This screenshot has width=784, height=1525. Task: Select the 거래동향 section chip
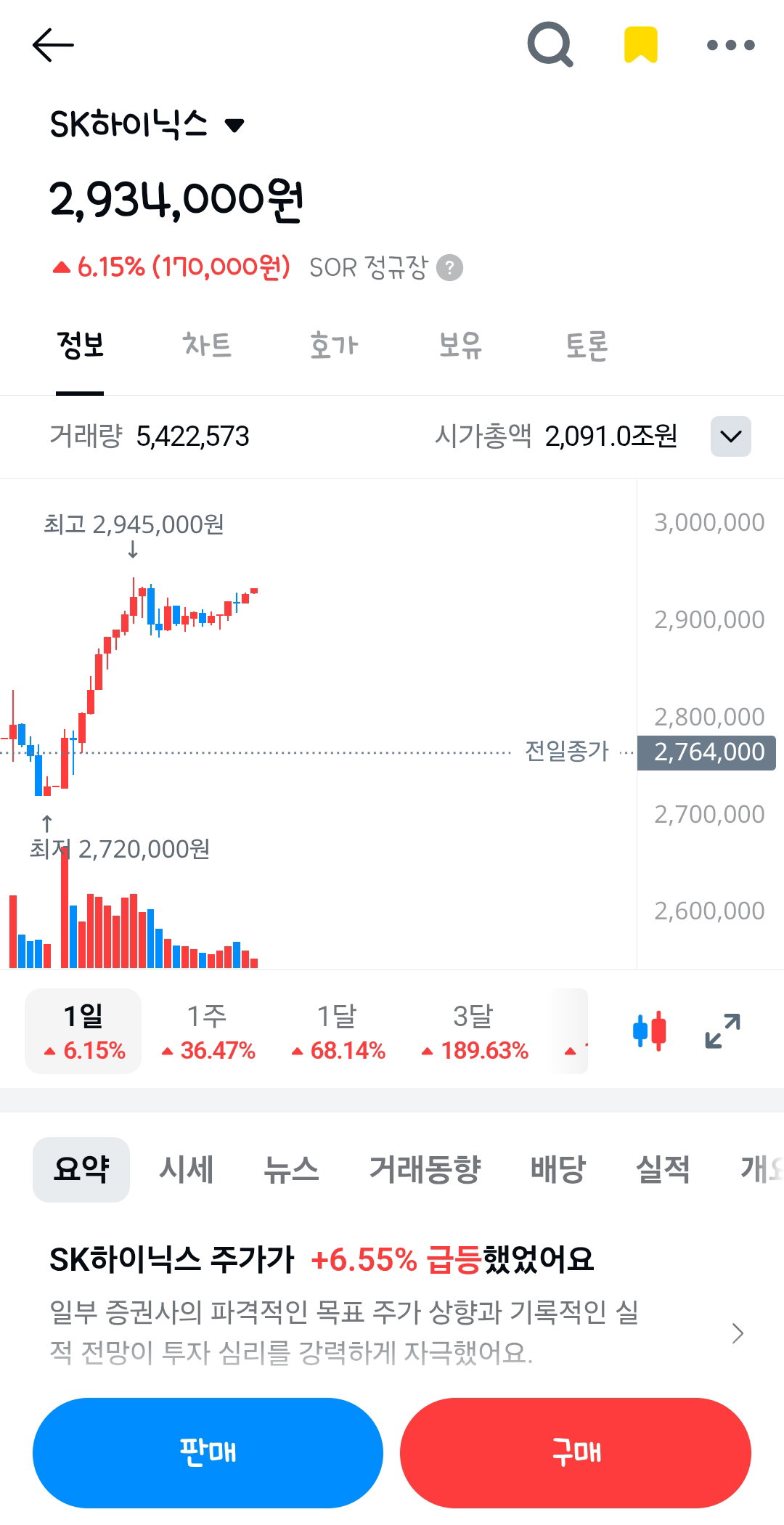425,1170
